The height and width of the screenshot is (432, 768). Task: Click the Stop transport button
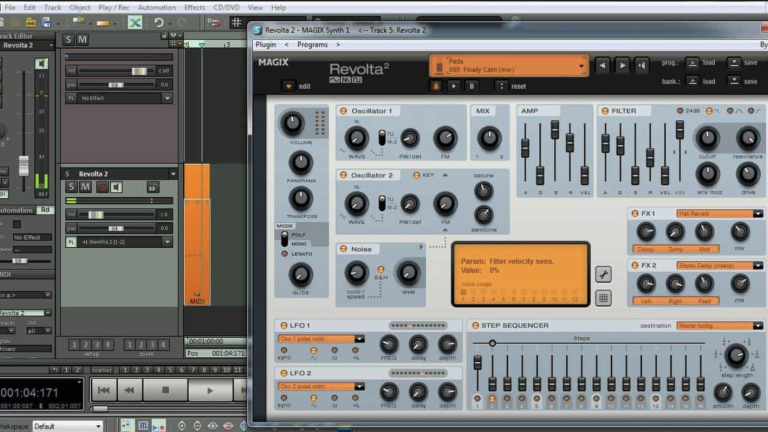pyautogui.click(x=165, y=390)
